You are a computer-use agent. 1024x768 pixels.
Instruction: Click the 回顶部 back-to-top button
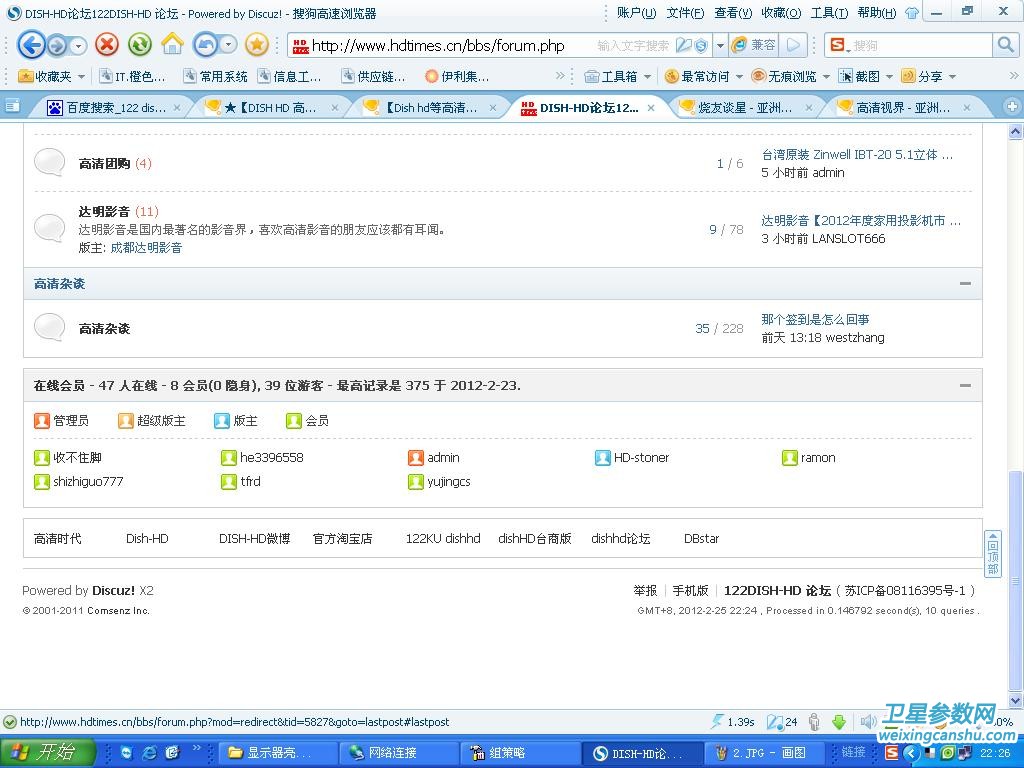tap(992, 554)
